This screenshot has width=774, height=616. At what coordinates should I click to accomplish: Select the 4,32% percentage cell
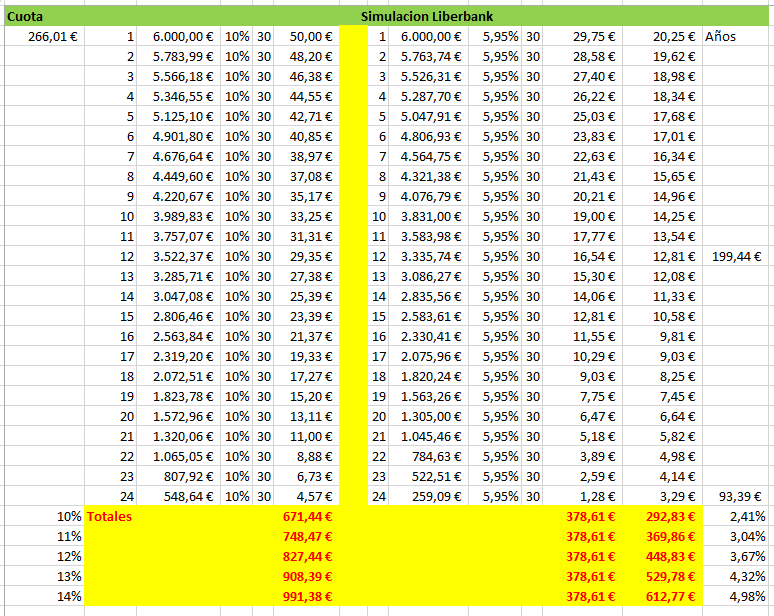735,577
